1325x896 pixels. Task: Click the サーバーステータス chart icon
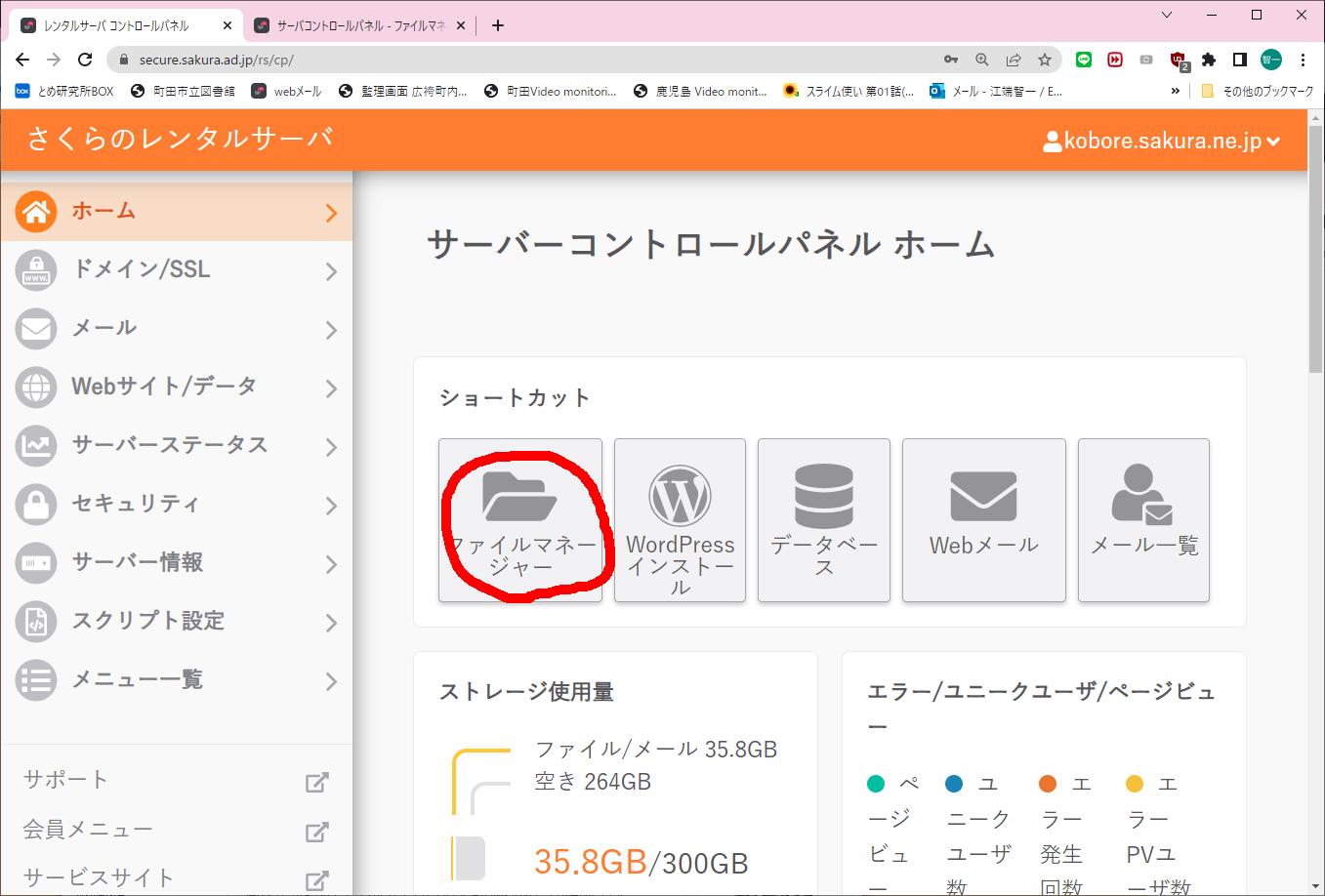coord(36,446)
